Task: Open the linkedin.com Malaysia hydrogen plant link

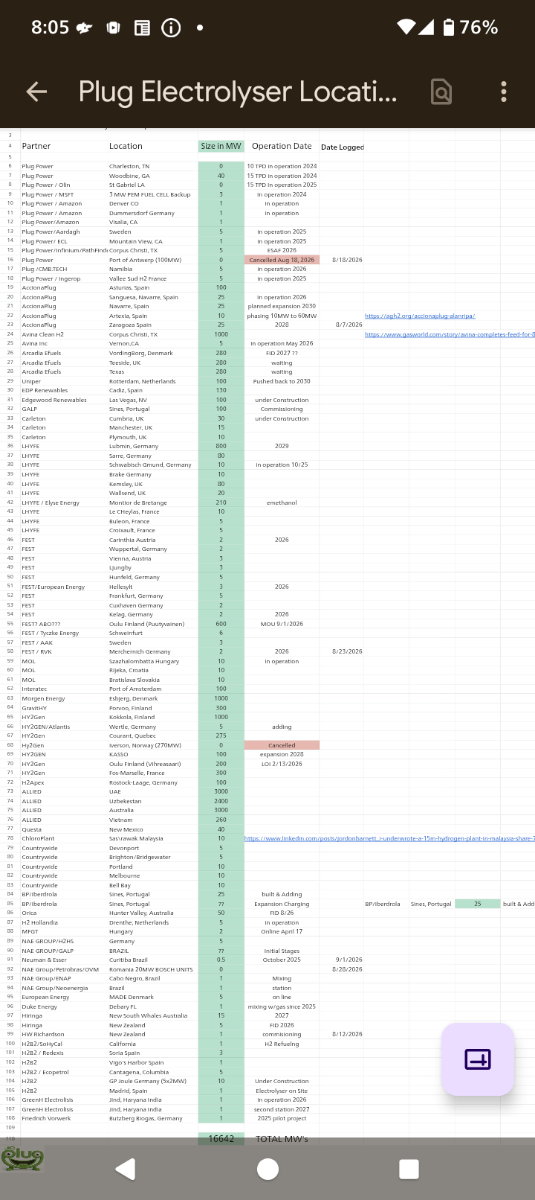Action: (x=389, y=838)
